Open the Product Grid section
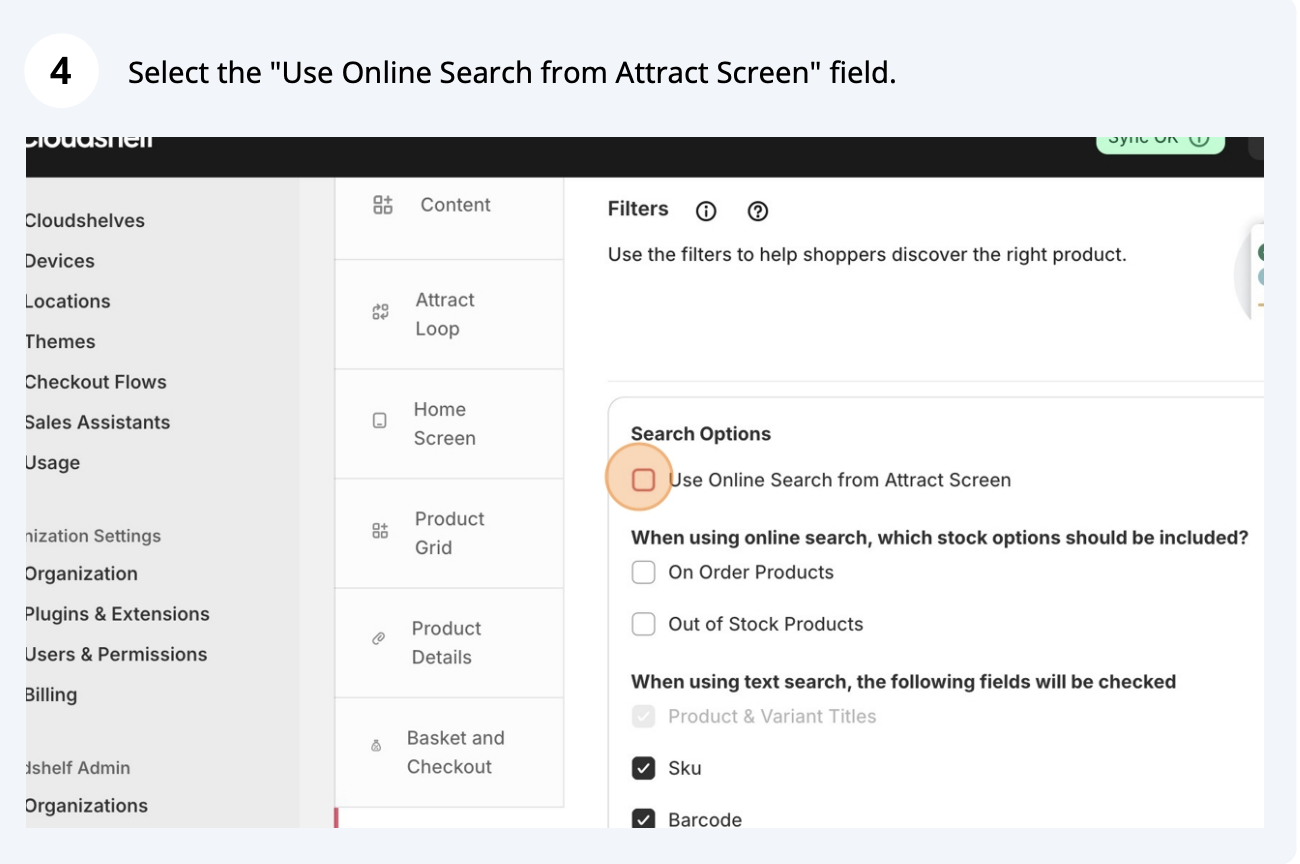1300x864 pixels. [x=449, y=534]
